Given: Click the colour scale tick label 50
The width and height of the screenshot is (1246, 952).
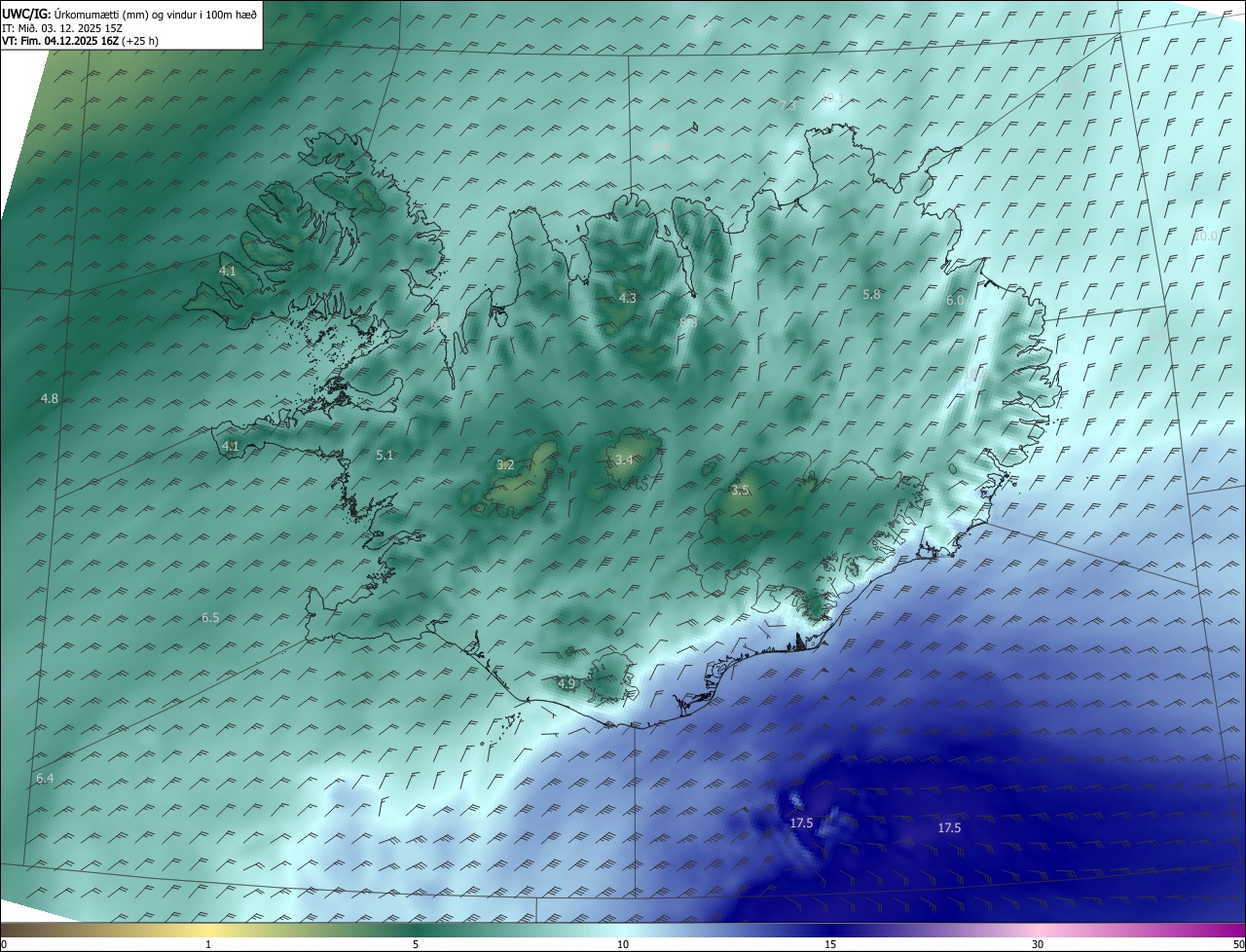Looking at the screenshot, I should coord(1238,944).
